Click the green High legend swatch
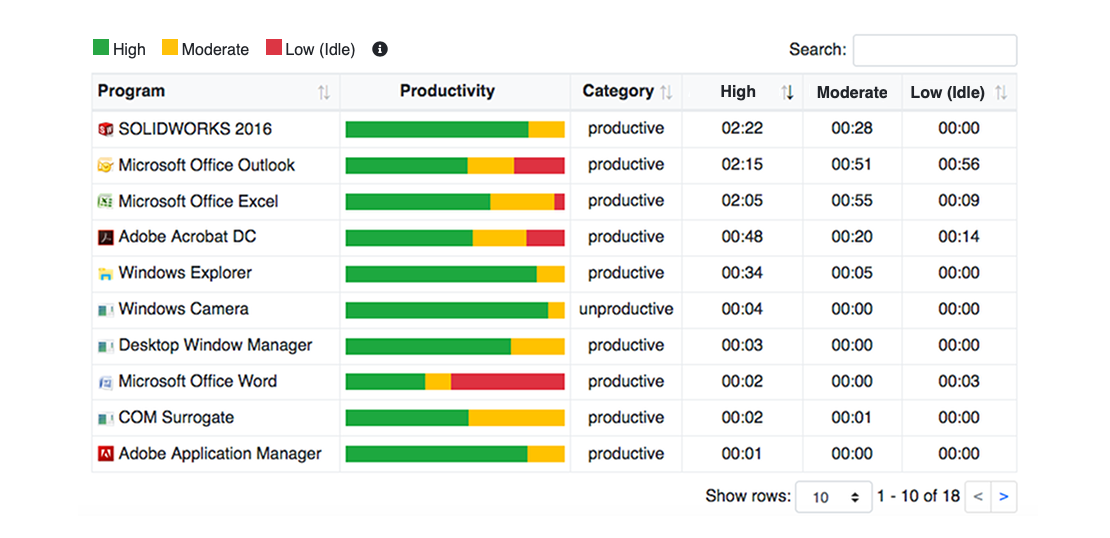Image resolution: width=1110 pixels, height=538 pixels. tap(101, 47)
